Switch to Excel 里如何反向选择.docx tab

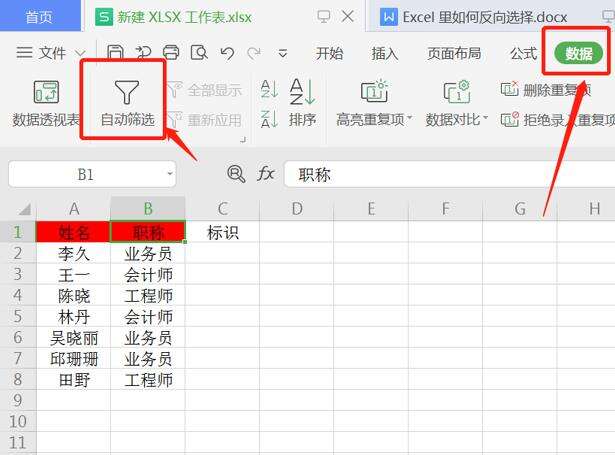485,17
